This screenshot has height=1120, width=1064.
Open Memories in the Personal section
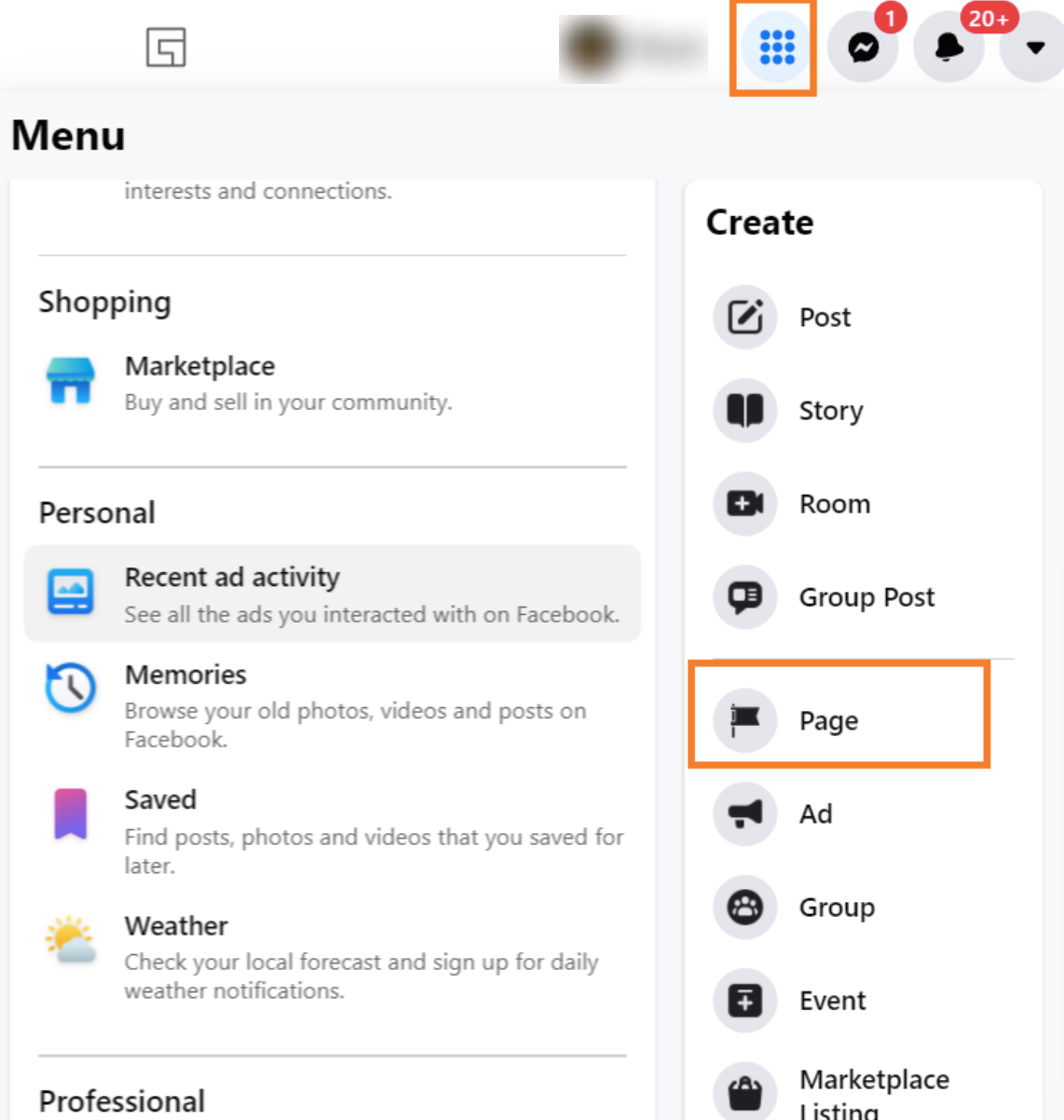[185, 676]
